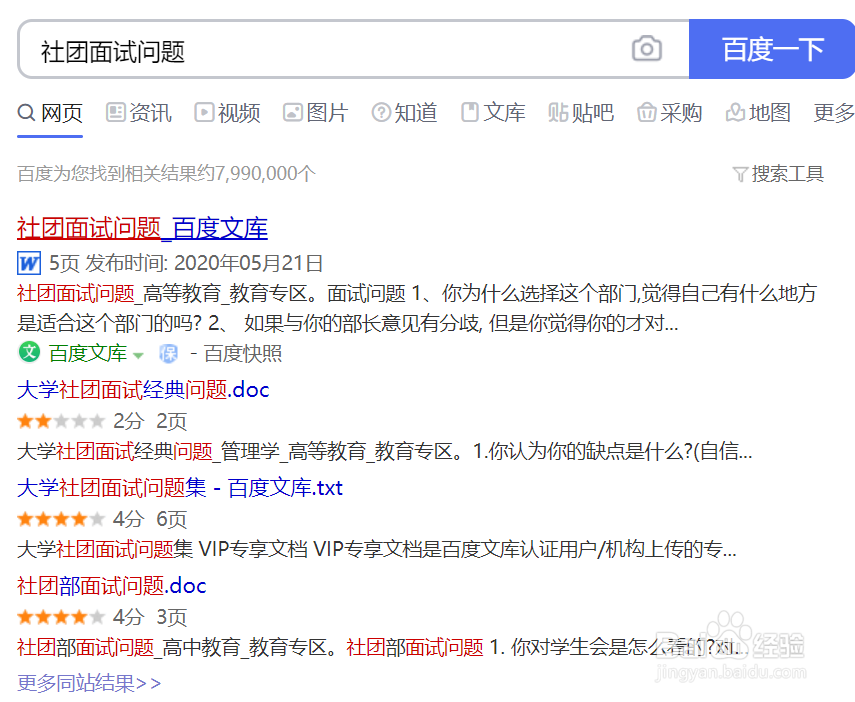The width and height of the screenshot is (855, 702).
Task: Switch to the 资讯 tab
Action: click(139, 113)
